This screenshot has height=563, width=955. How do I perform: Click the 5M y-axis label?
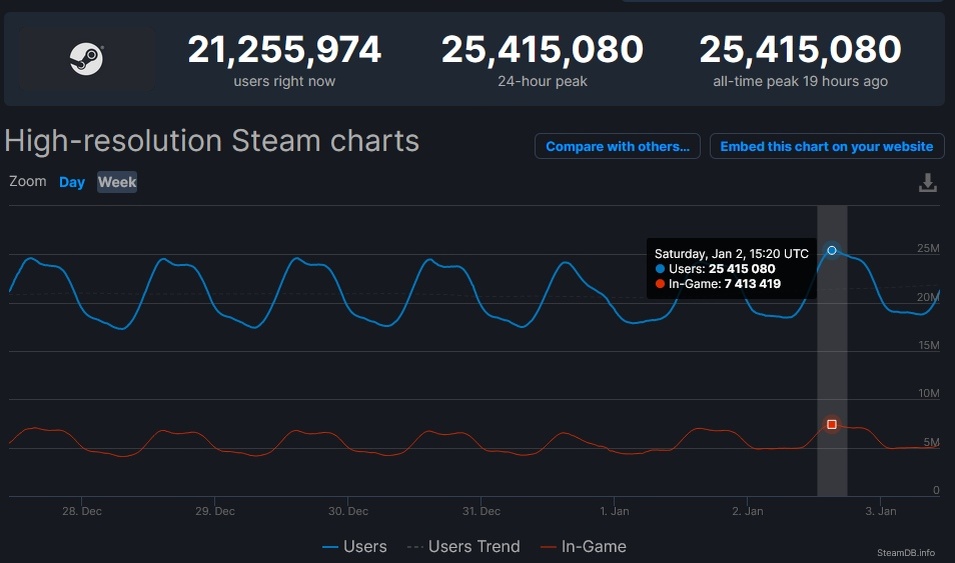pyautogui.click(x=931, y=442)
